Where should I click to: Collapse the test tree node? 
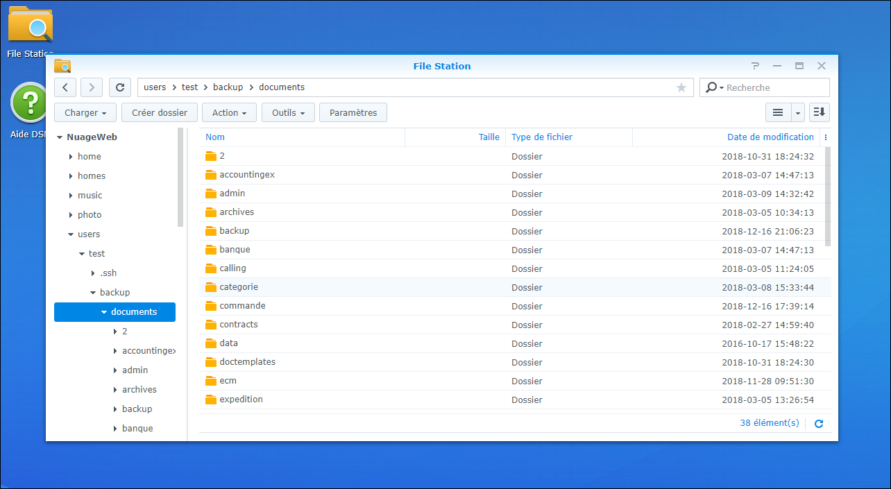coord(82,254)
